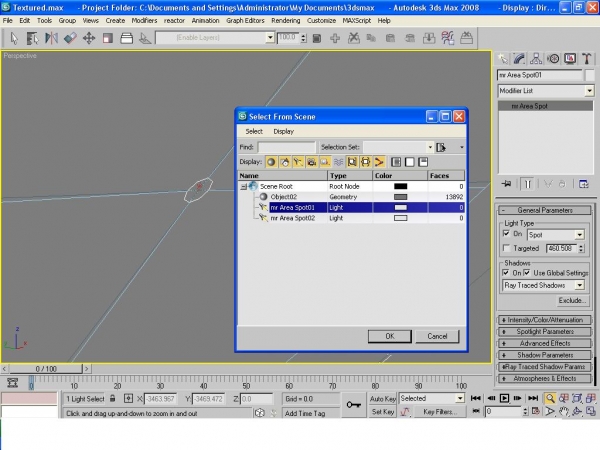
Task: Toggle Light Type On checkbox
Action: coord(506,234)
